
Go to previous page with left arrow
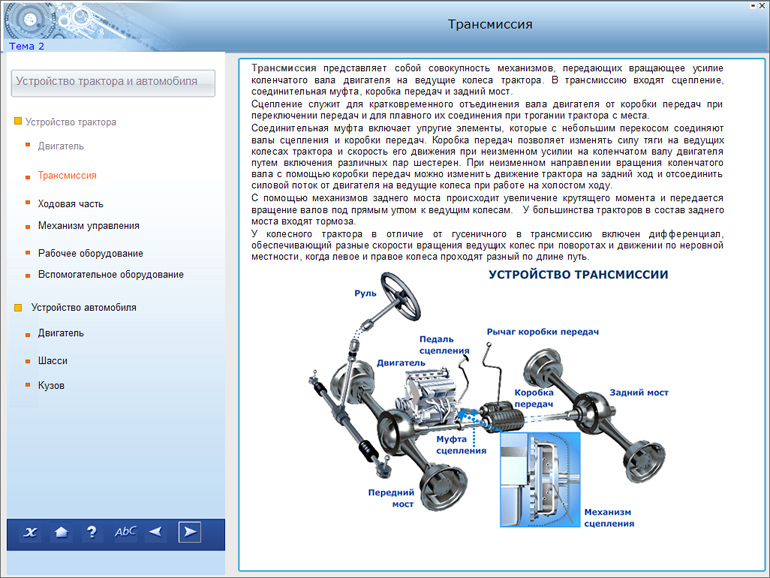click(155, 532)
